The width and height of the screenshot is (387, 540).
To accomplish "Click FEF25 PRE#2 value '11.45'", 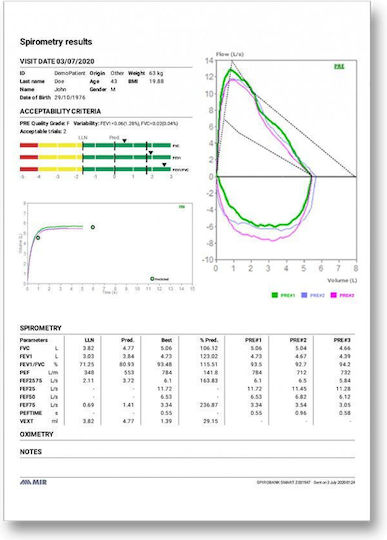I will pyautogui.click(x=299, y=389).
